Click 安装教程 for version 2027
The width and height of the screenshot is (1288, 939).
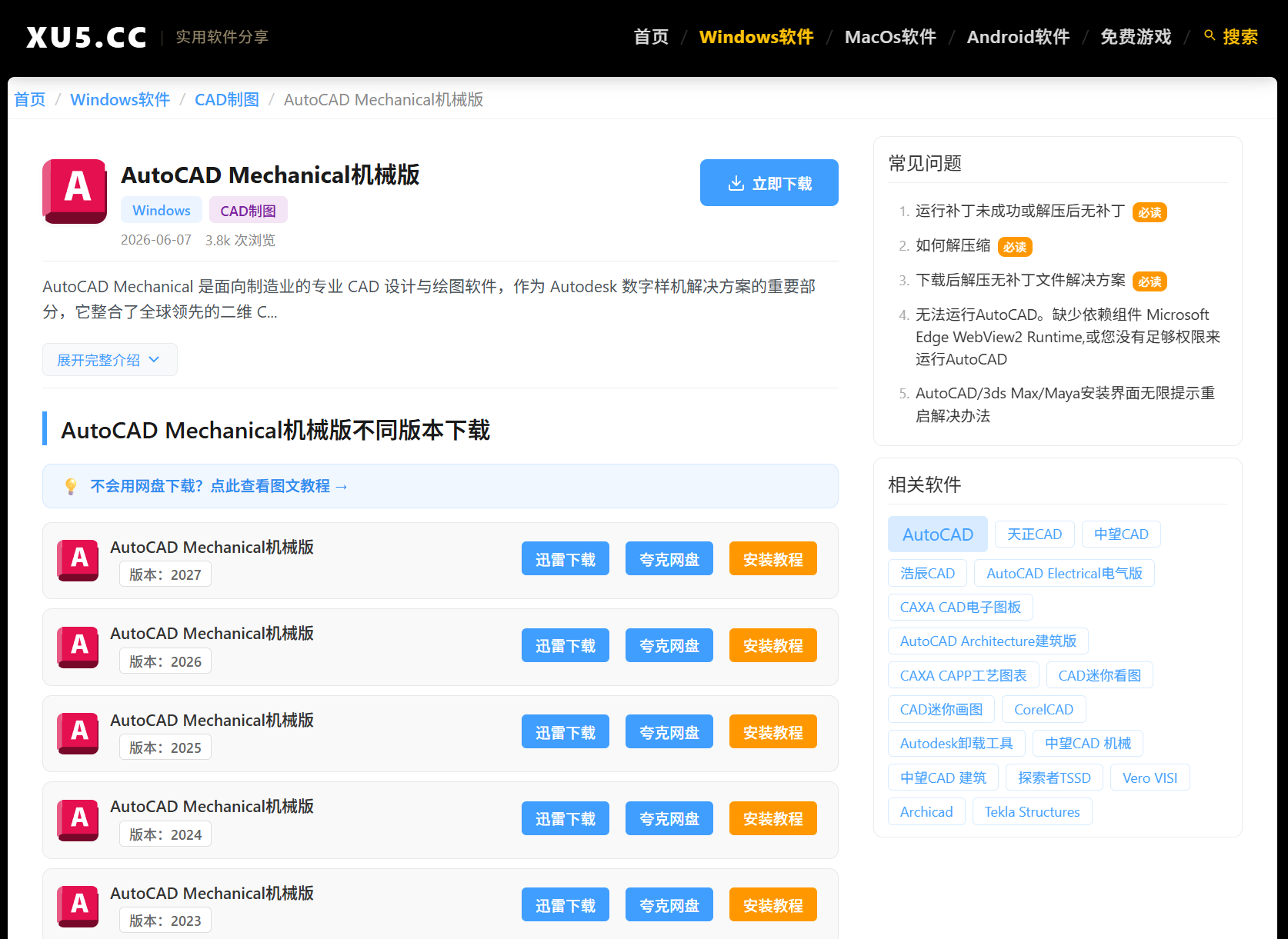pos(773,559)
